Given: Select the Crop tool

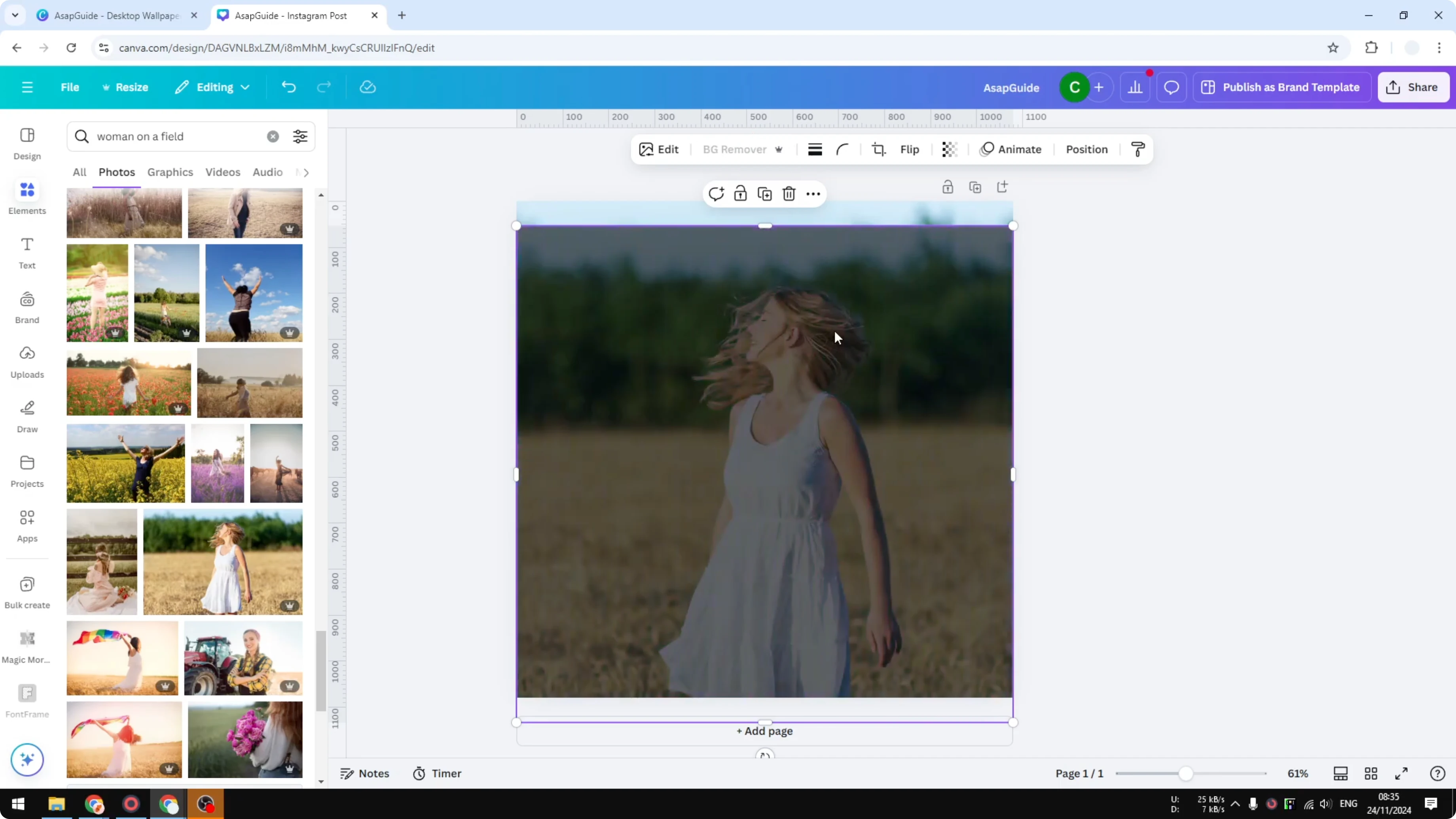Looking at the screenshot, I should (879, 149).
